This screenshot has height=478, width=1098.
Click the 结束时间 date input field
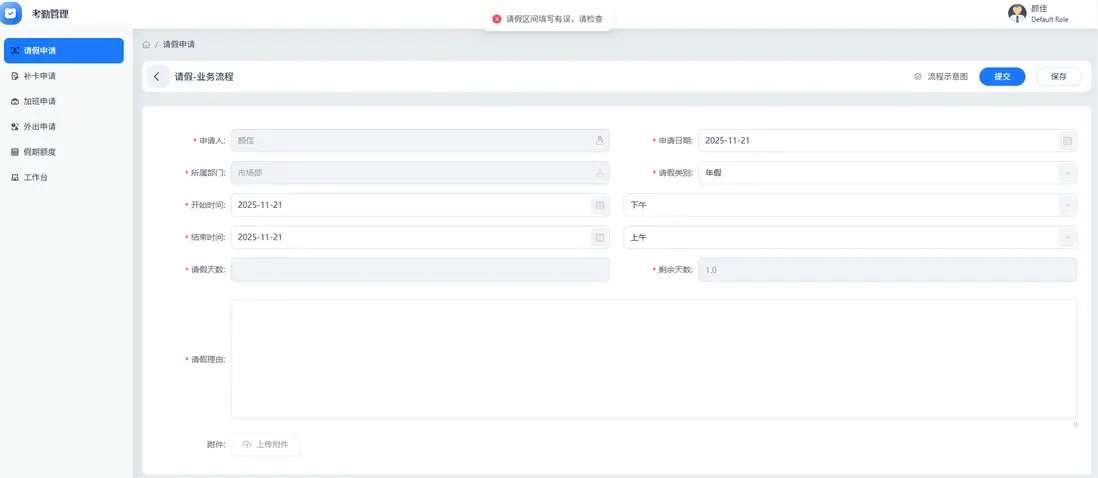click(x=420, y=237)
